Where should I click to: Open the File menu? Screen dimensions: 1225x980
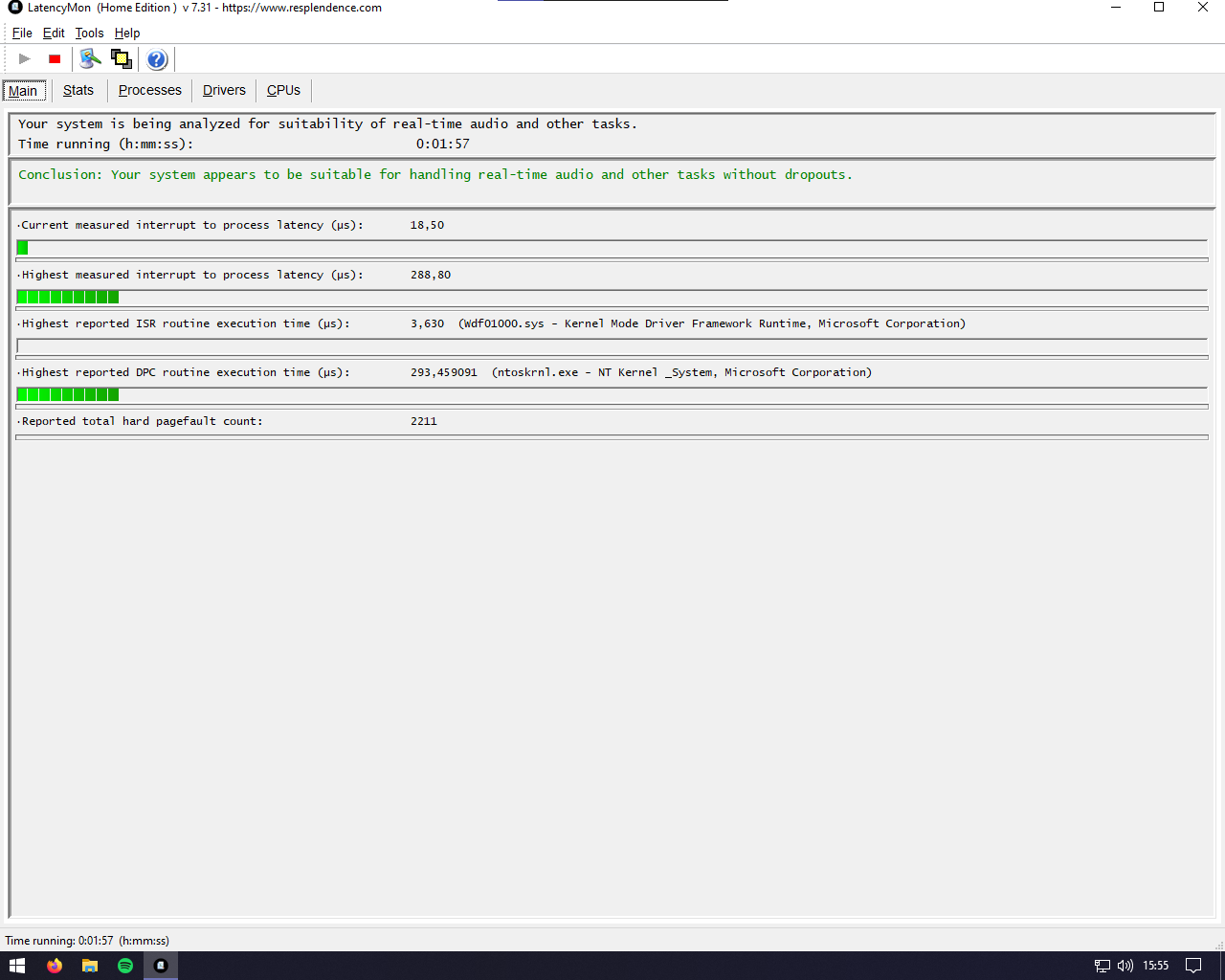22,33
